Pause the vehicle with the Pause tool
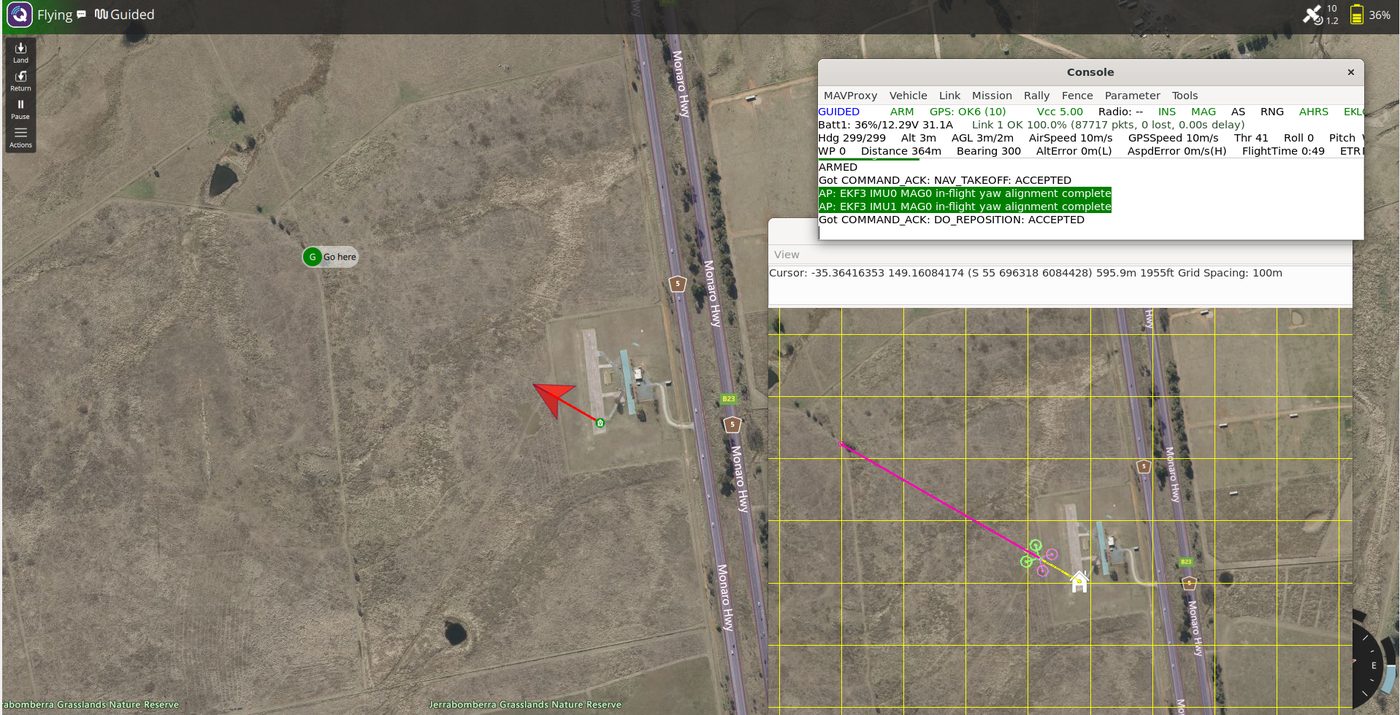The height and width of the screenshot is (715, 1400). 20,109
